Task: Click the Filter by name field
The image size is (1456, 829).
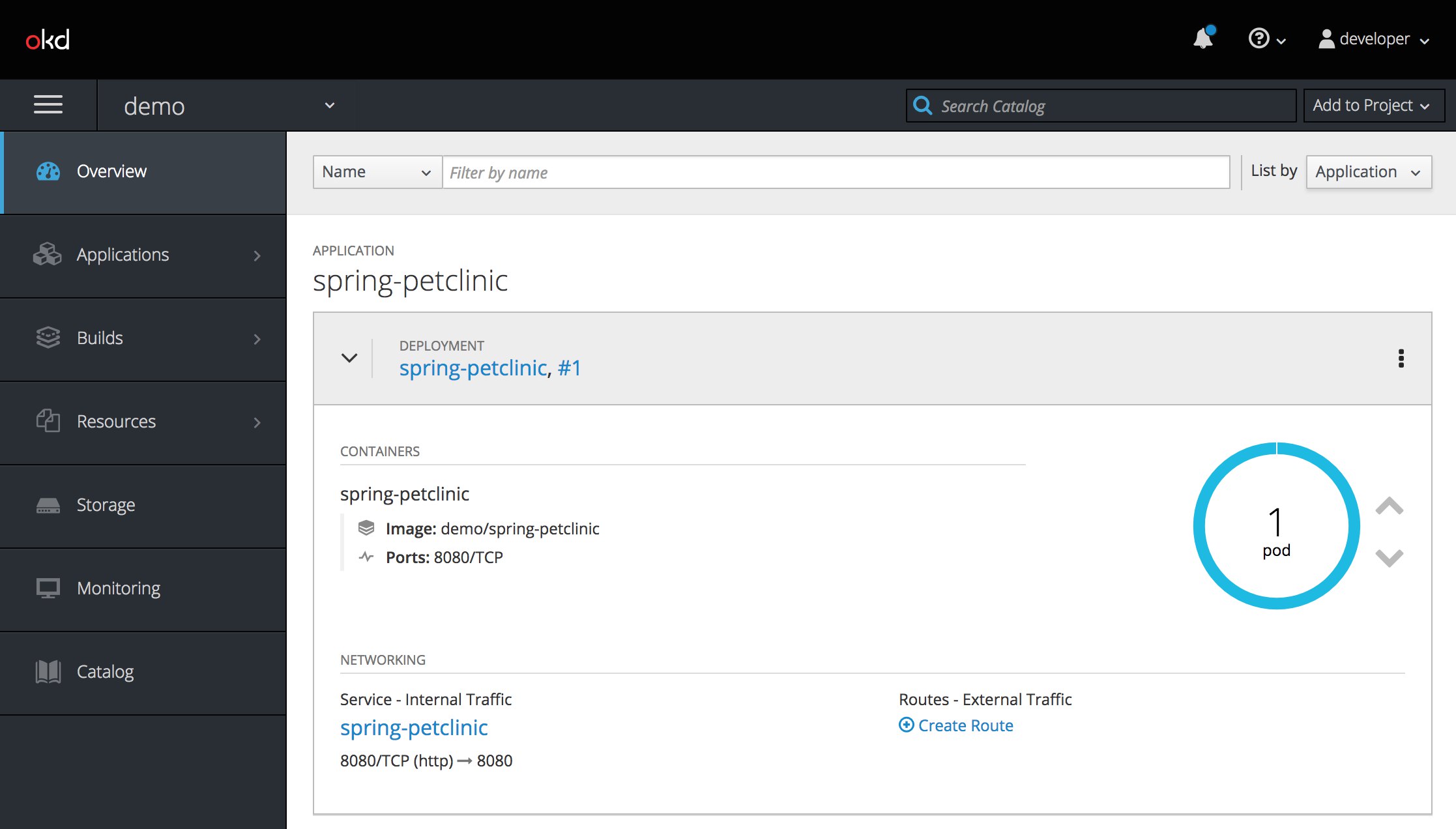Action: [x=836, y=172]
